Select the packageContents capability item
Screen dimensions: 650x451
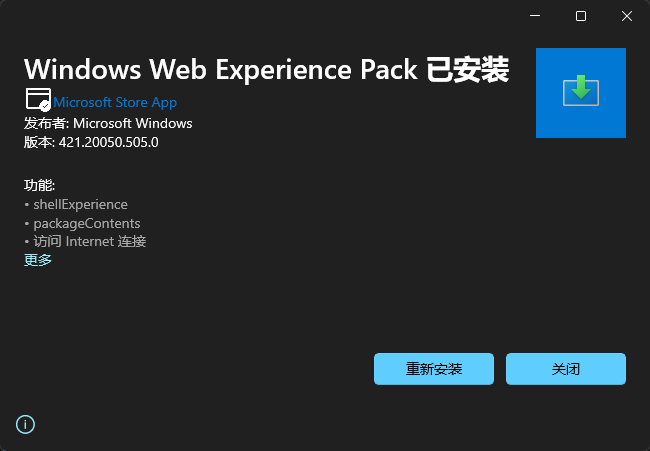86,223
